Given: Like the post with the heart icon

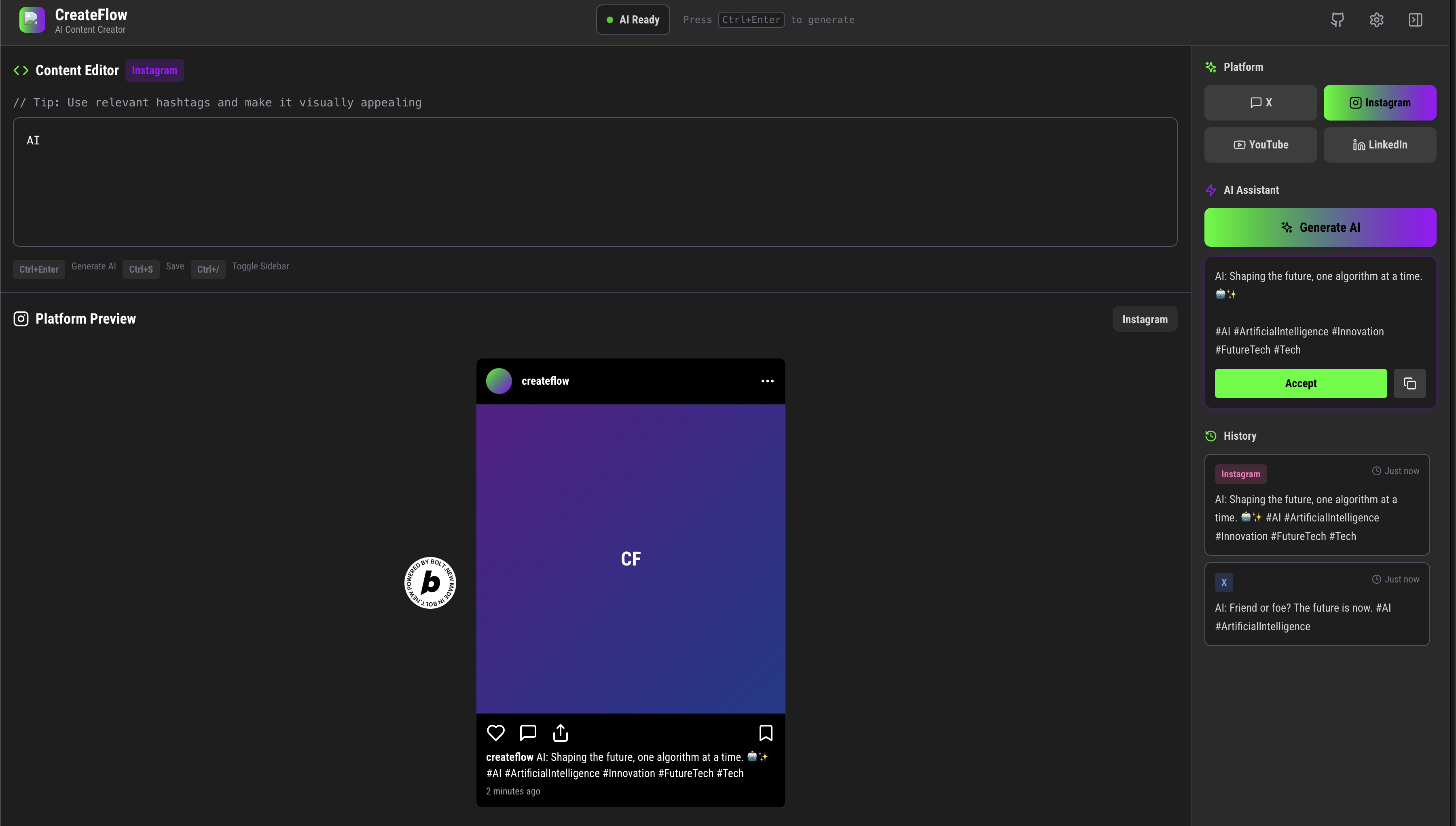Looking at the screenshot, I should (495, 733).
